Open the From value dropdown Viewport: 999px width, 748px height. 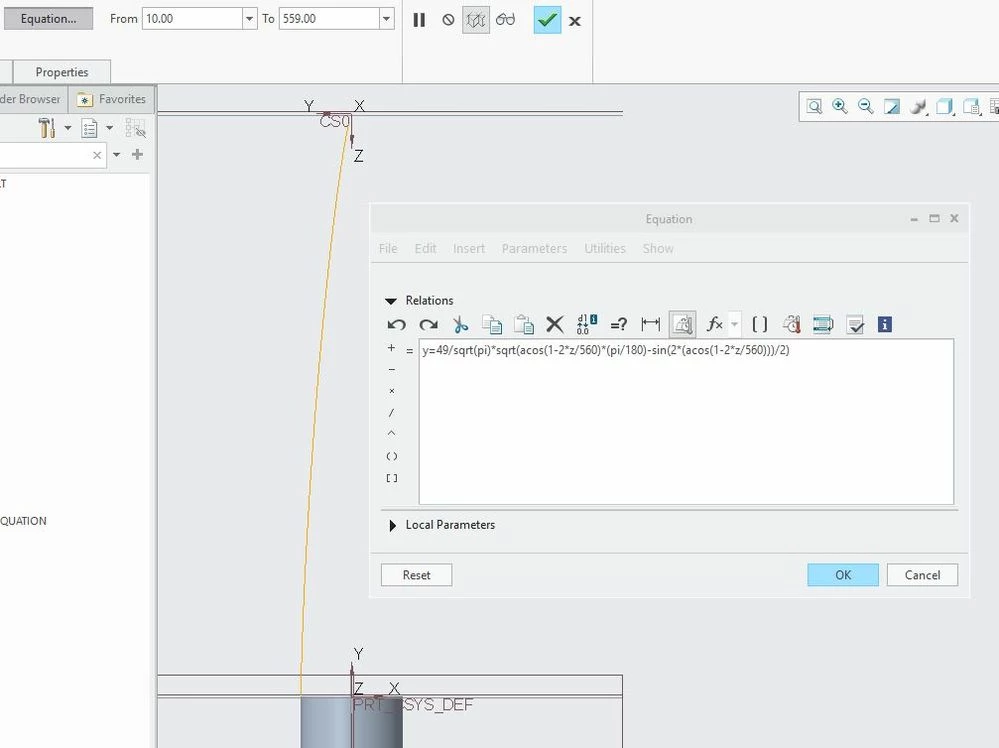coord(249,19)
